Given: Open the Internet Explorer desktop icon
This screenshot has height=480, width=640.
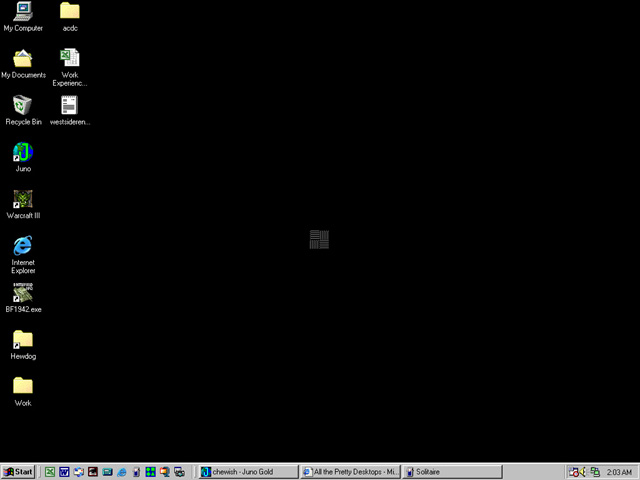Looking at the screenshot, I should (22, 246).
